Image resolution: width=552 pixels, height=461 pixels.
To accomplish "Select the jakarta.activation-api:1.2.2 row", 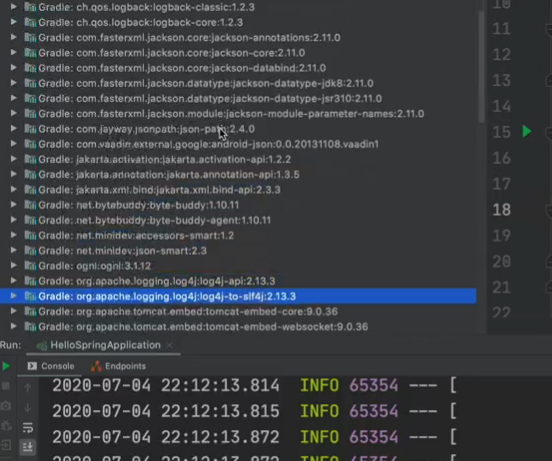I will pyautogui.click(x=238, y=159).
